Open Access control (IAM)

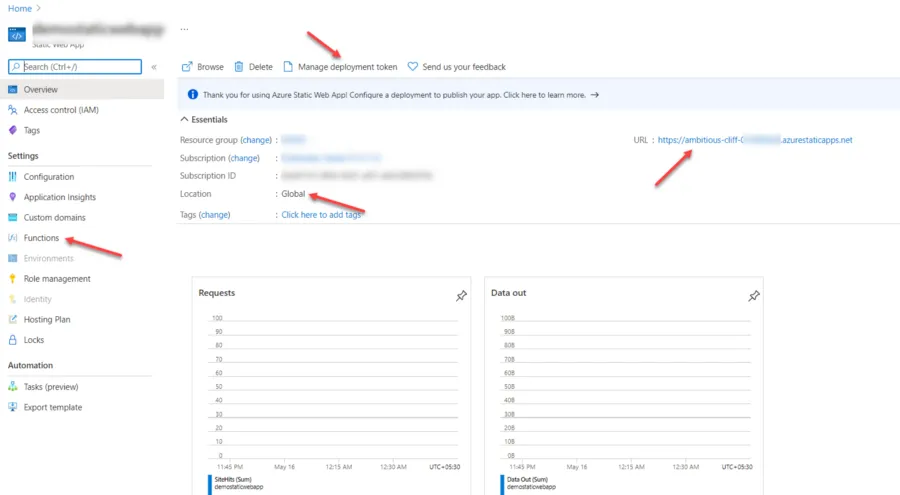click(x=61, y=110)
